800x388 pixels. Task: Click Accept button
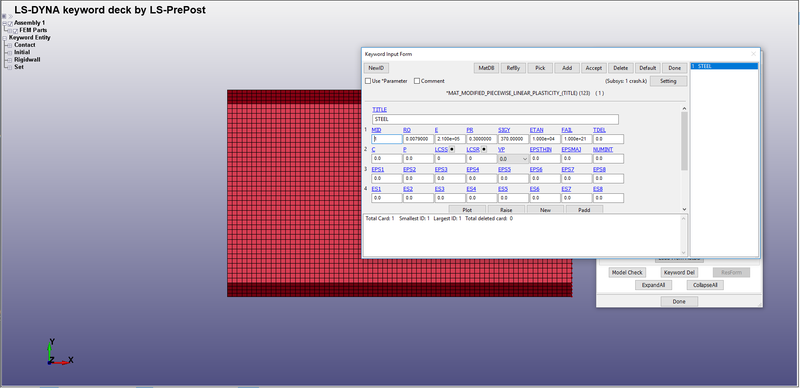[x=593, y=68]
